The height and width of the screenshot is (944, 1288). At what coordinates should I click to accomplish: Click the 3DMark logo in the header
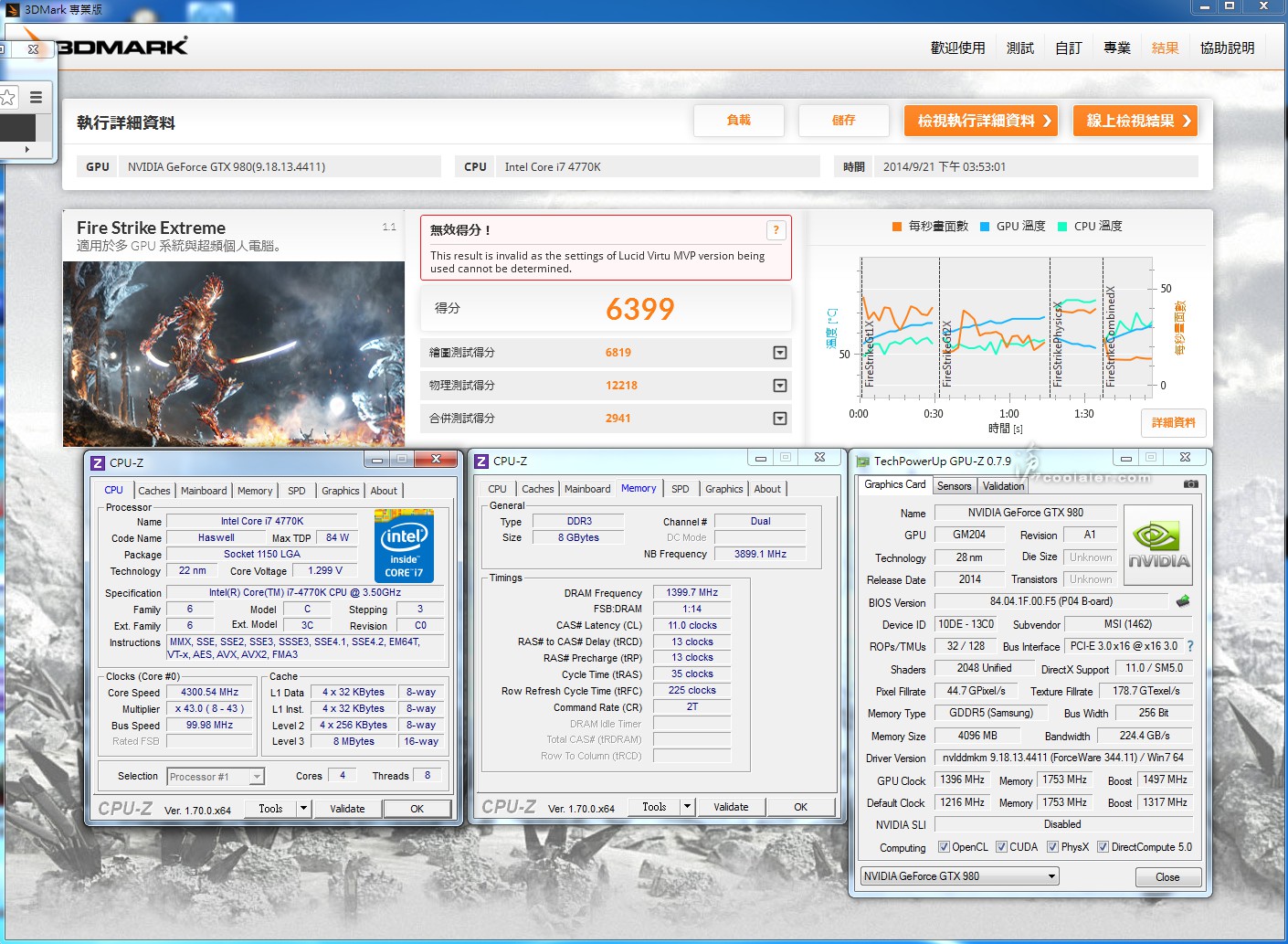tap(123, 46)
